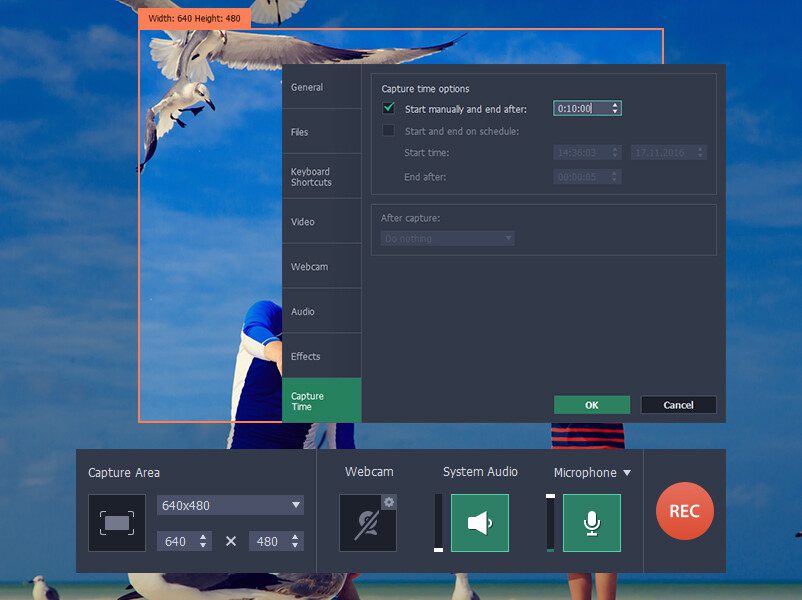Select the Capture Area frame icon
Screen dimensions: 802x600
(117, 523)
